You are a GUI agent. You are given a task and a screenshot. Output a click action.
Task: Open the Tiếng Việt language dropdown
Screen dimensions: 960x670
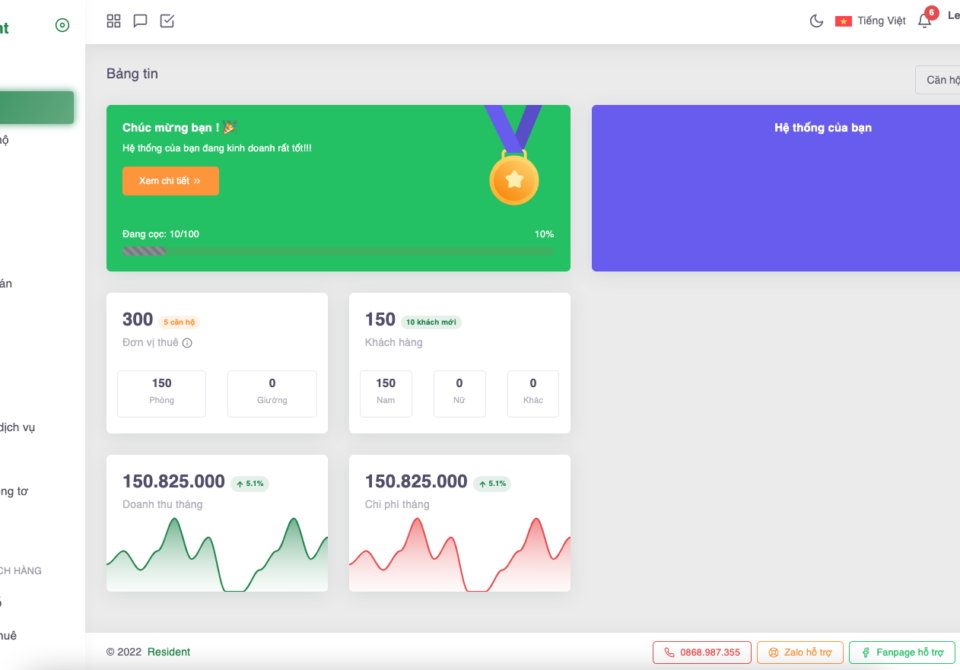click(x=881, y=21)
